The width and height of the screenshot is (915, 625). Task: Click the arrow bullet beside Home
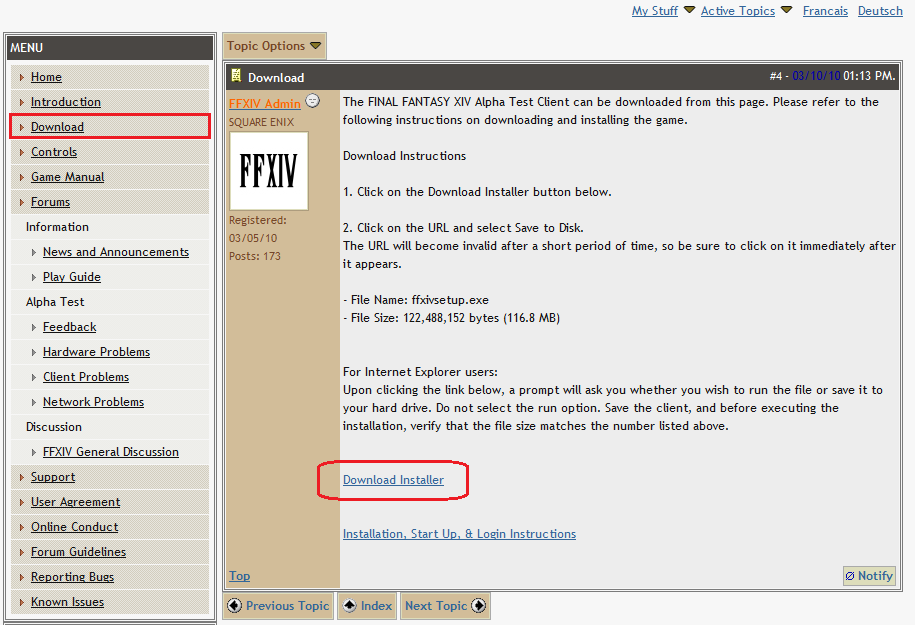click(x=22, y=77)
